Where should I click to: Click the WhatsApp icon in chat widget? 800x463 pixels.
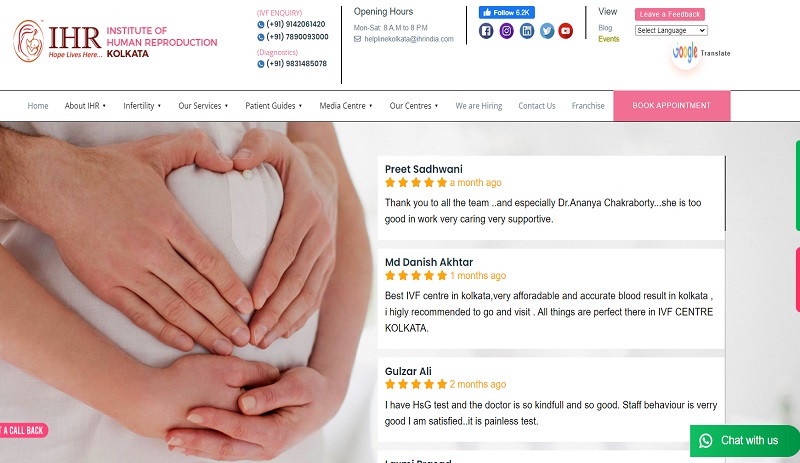706,441
